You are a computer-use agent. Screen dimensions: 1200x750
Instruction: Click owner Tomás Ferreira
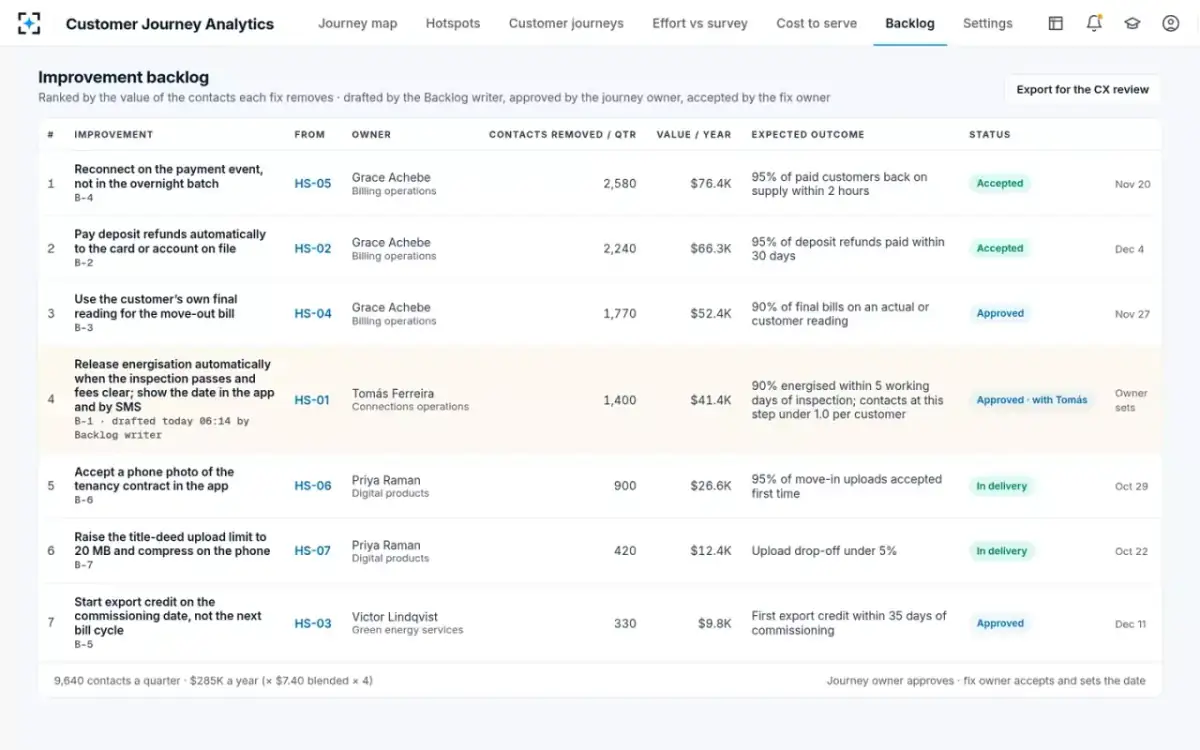tap(393, 394)
